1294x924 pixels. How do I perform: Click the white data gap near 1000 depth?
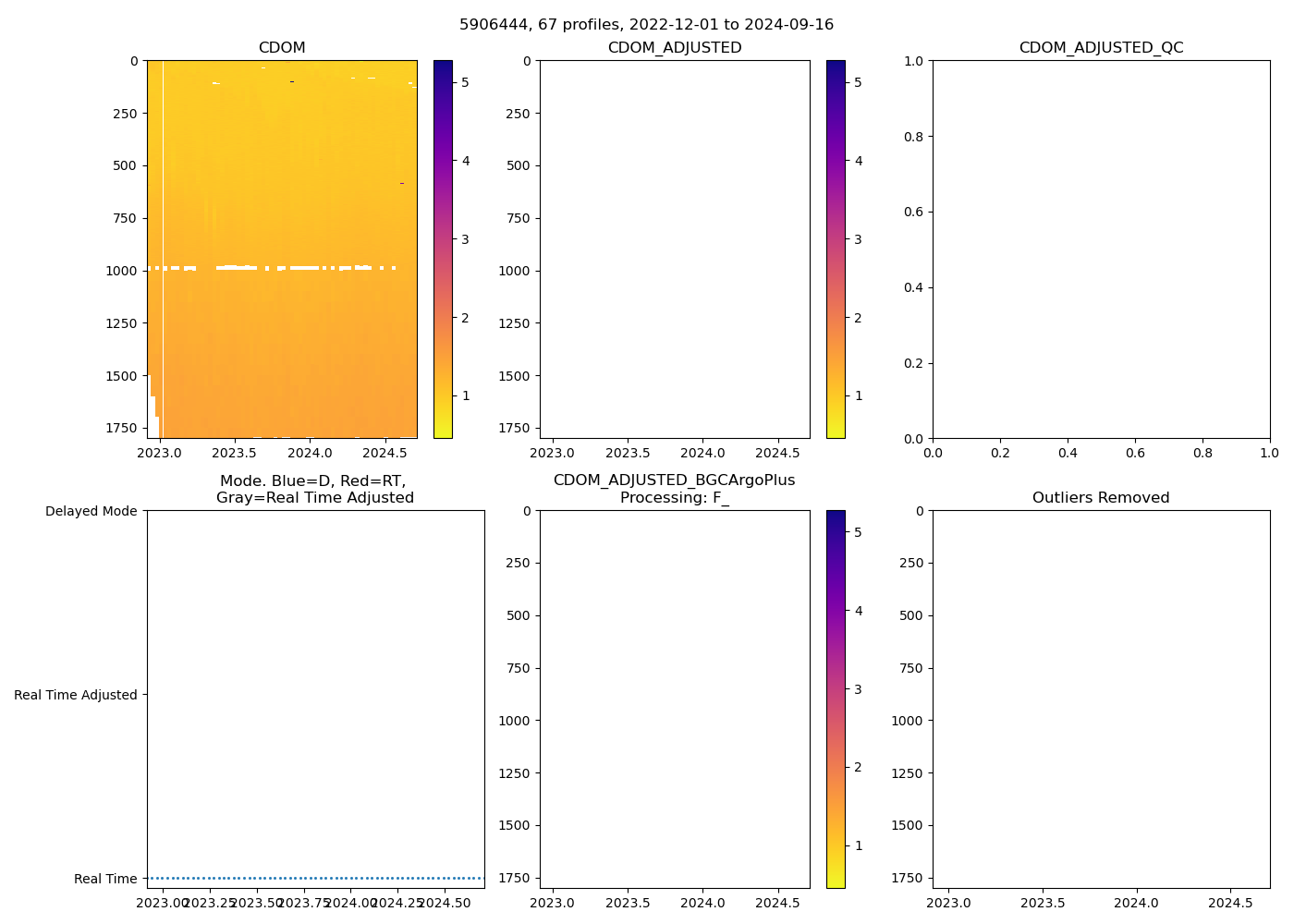[236, 268]
